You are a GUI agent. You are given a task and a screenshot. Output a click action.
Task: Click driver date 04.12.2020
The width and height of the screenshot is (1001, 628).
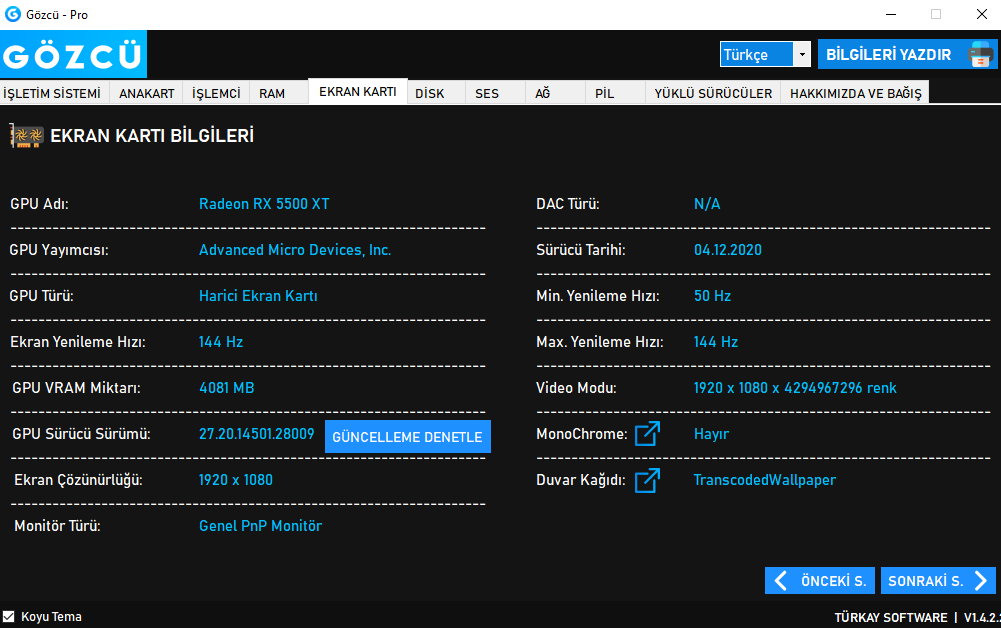(x=728, y=250)
